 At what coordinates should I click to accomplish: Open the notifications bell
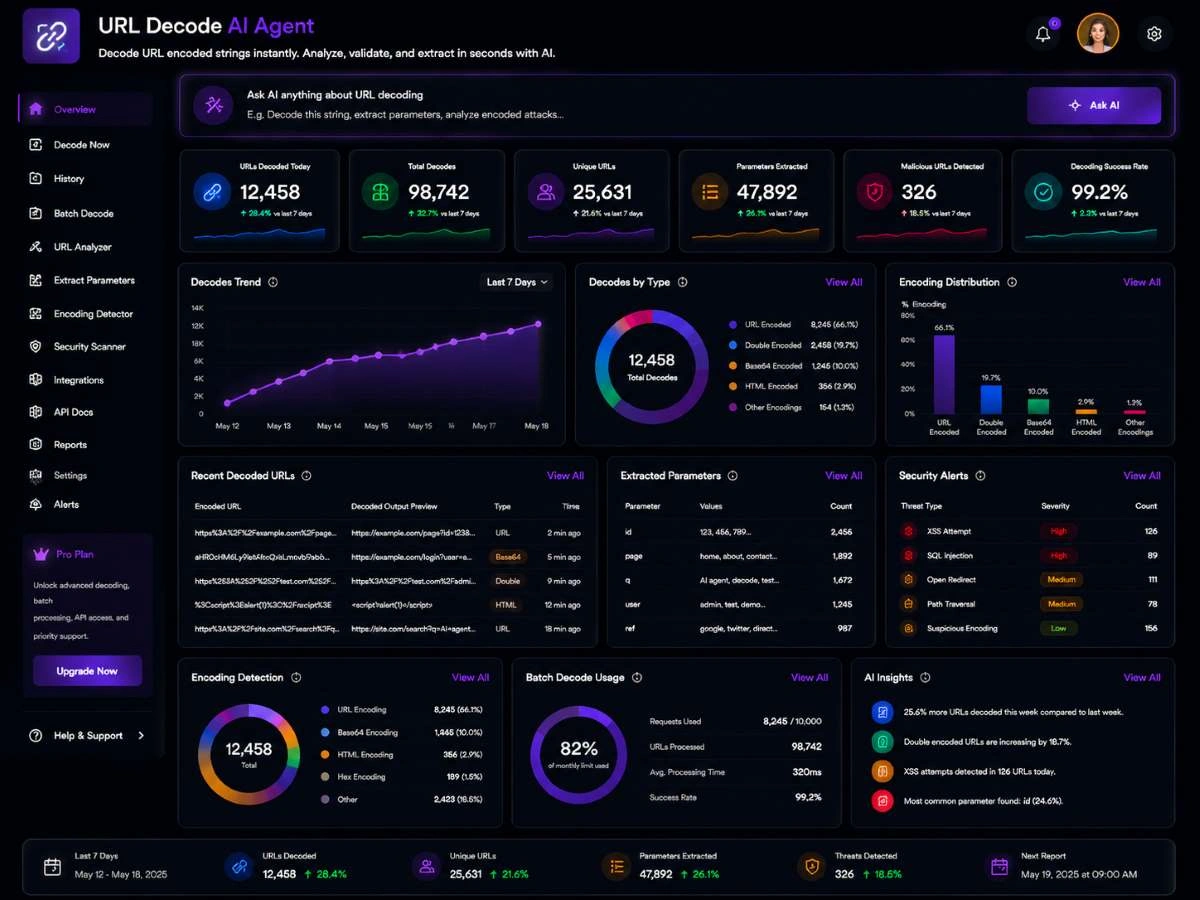(1043, 34)
